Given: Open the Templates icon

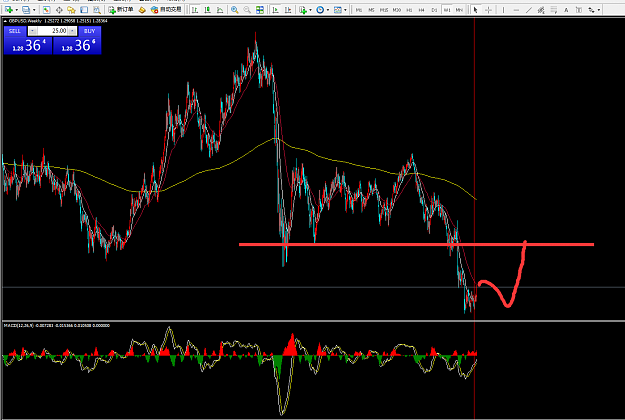Looking at the screenshot, I should [338, 10].
